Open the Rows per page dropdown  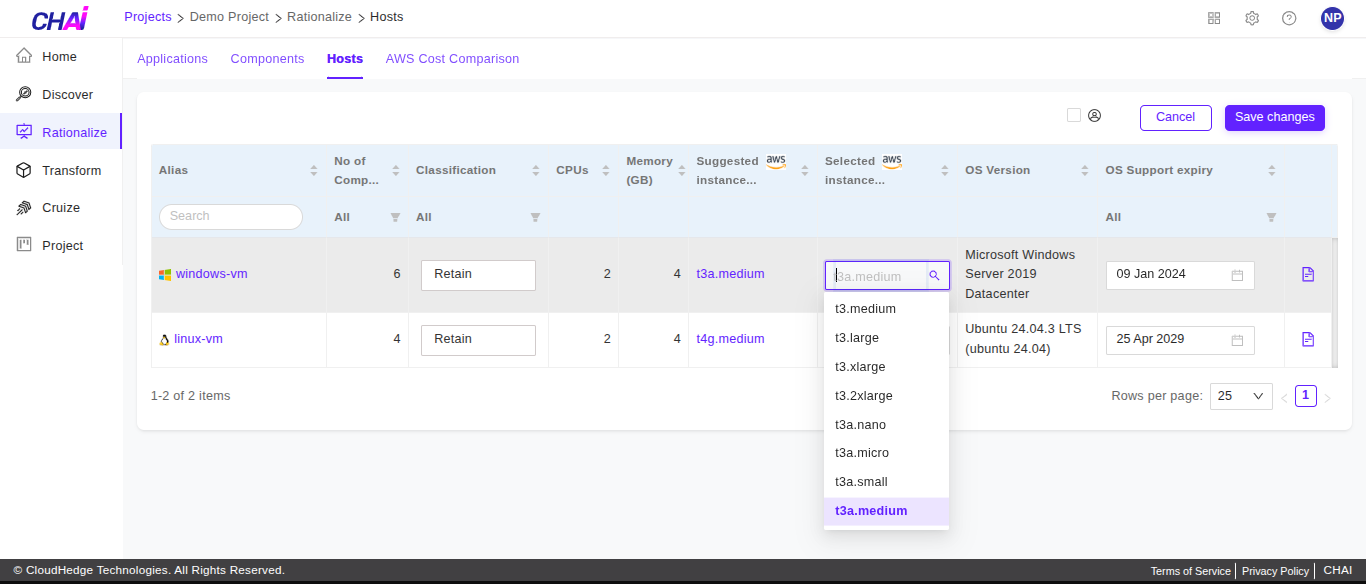point(1240,396)
